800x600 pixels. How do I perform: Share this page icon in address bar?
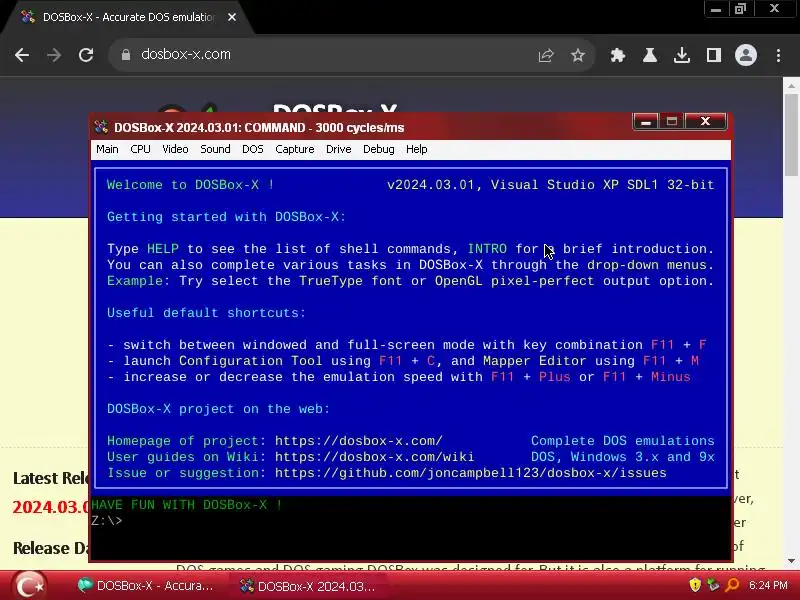point(546,55)
